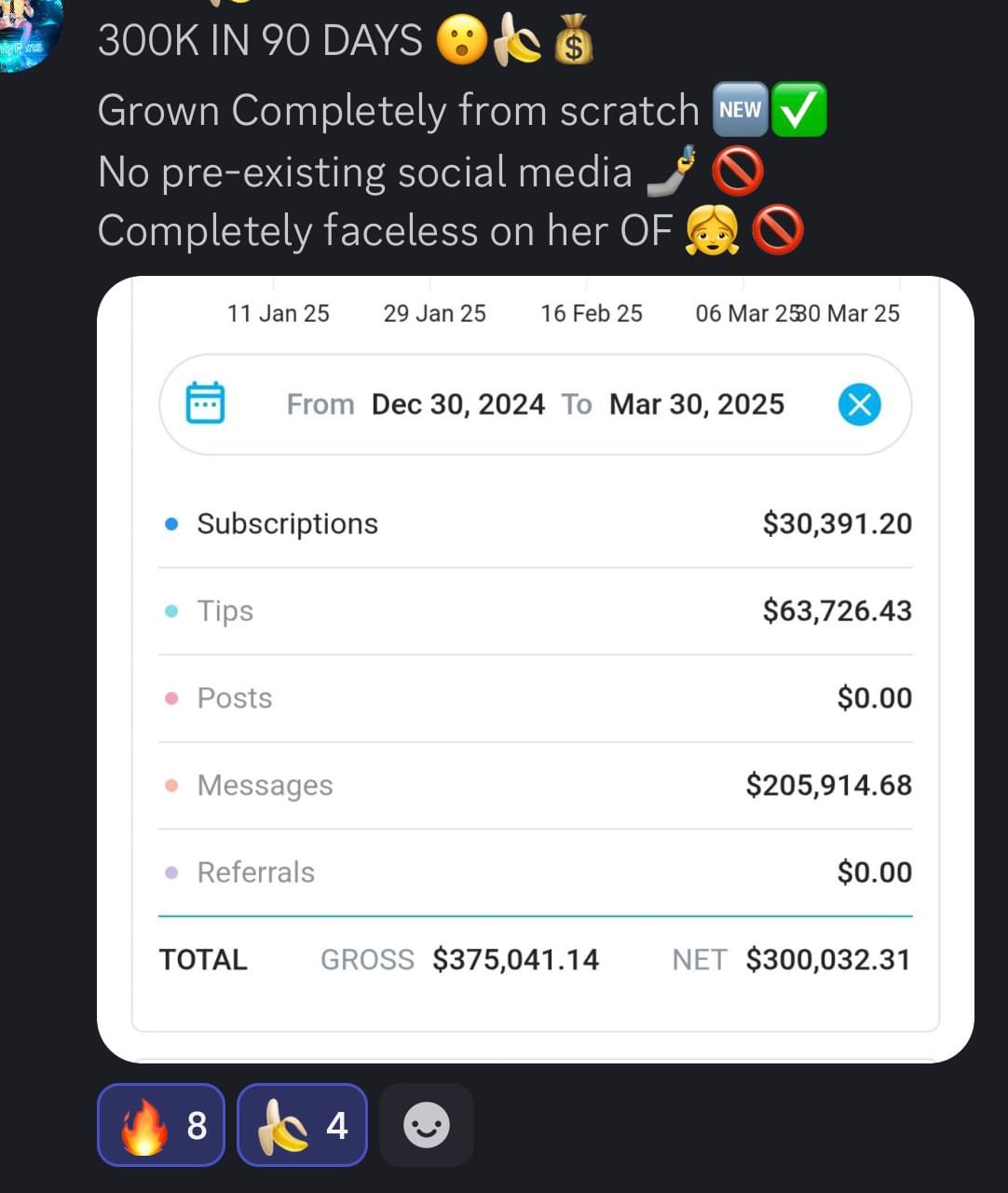The height and width of the screenshot is (1193, 1008).
Task: Select the Subscriptions earnings row label
Action: coord(287,524)
